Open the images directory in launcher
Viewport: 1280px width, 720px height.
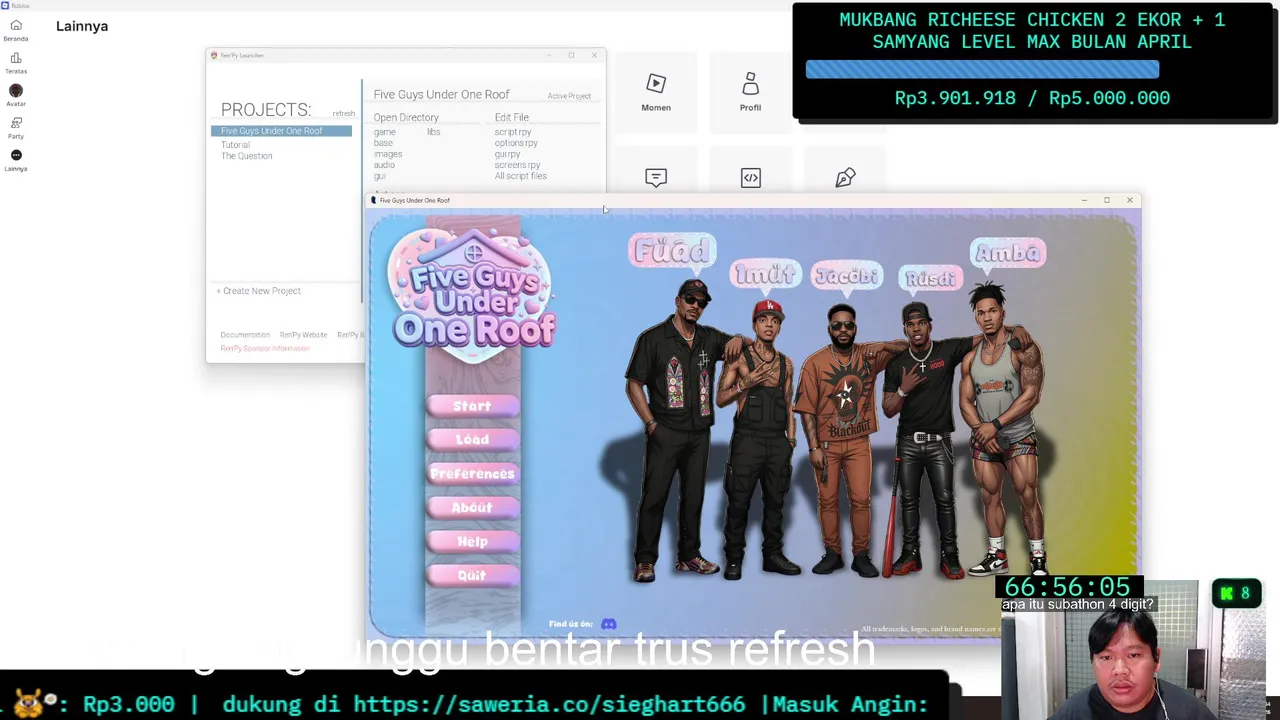click(388, 154)
